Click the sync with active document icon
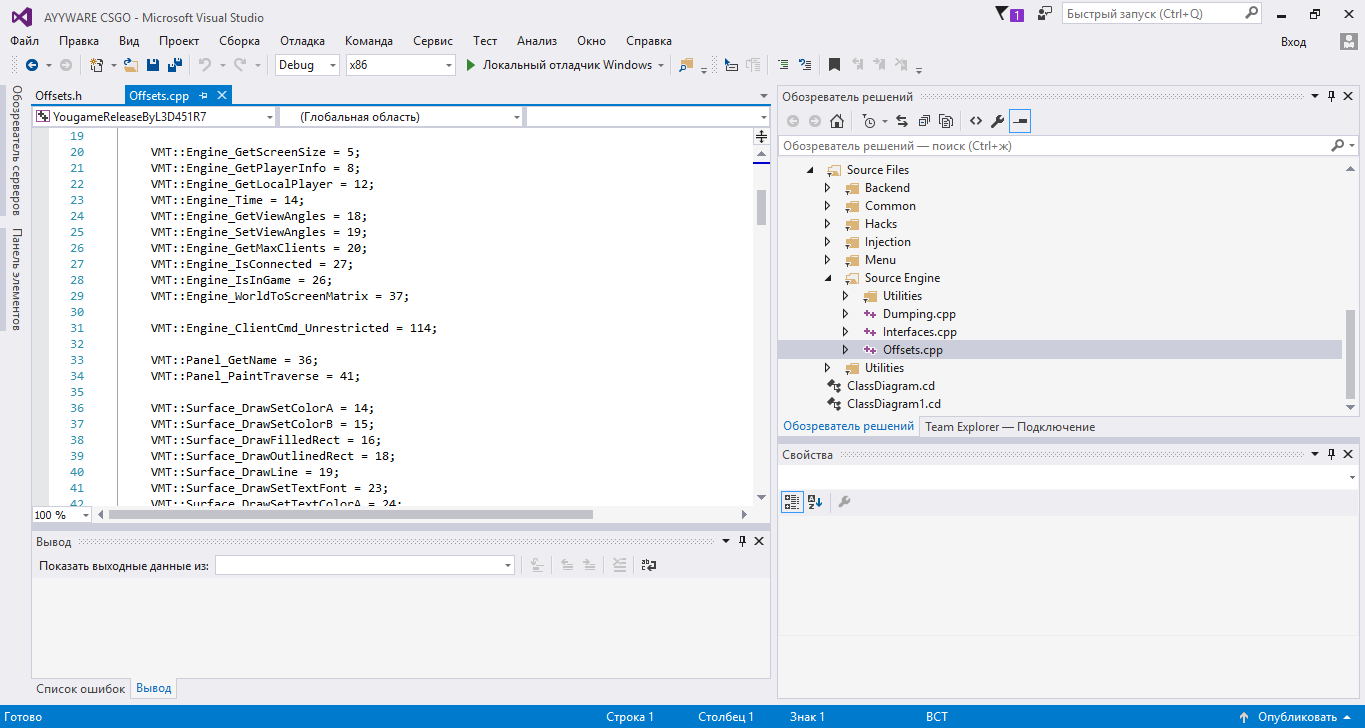 901,122
